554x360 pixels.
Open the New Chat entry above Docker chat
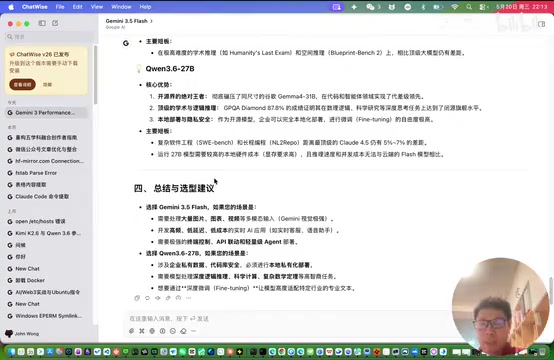point(46,268)
